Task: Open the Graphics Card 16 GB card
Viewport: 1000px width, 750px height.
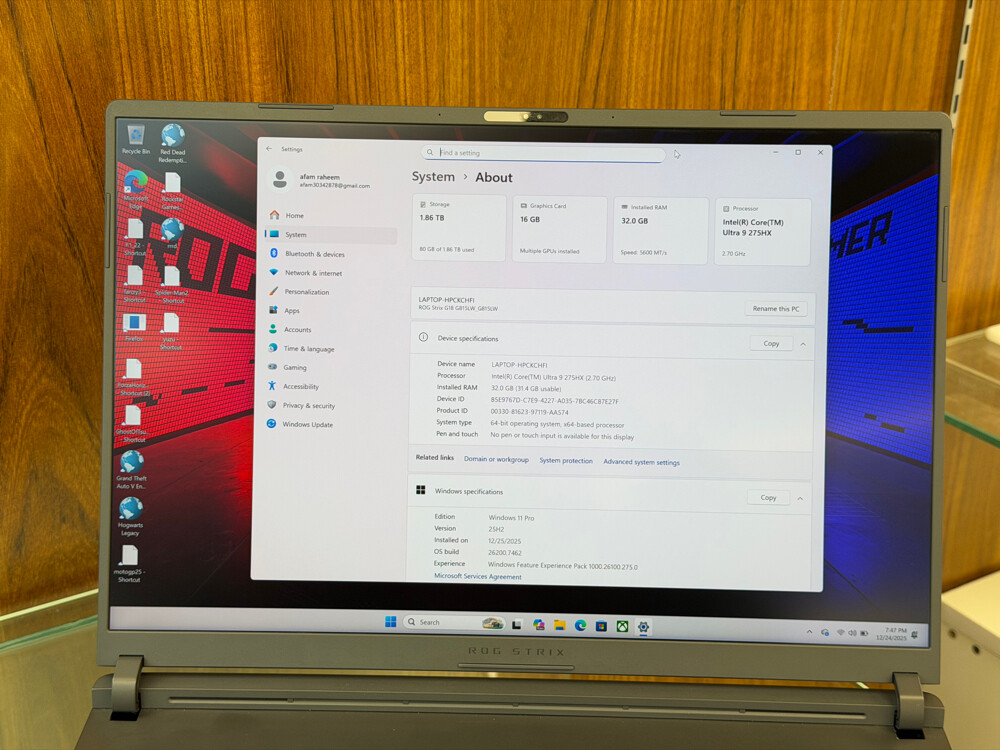Action: [559, 230]
